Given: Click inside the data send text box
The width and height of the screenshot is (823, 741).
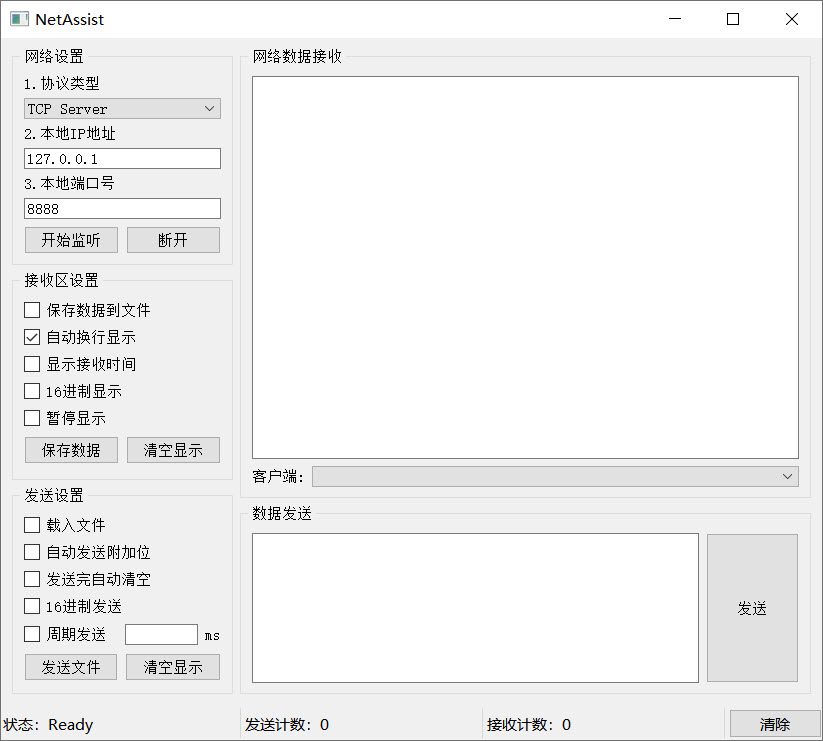Looking at the screenshot, I should point(475,608).
